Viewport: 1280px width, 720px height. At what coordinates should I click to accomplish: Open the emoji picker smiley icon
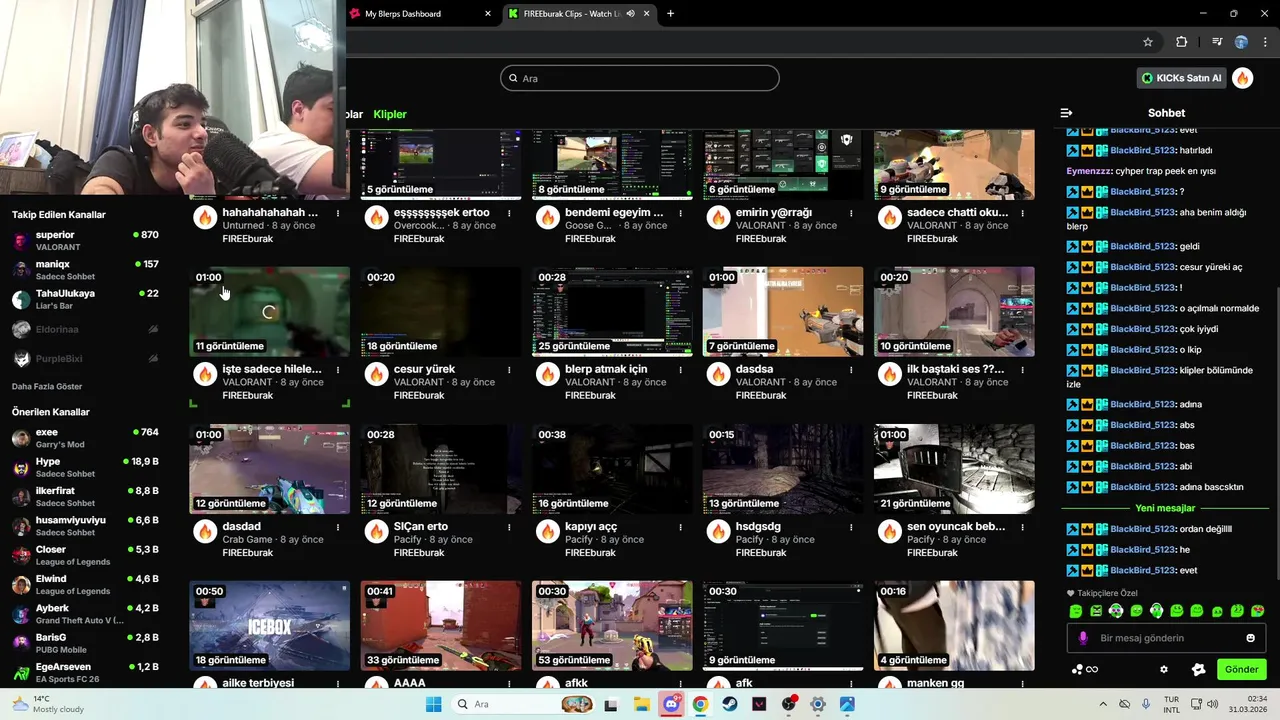[1250, 638]
